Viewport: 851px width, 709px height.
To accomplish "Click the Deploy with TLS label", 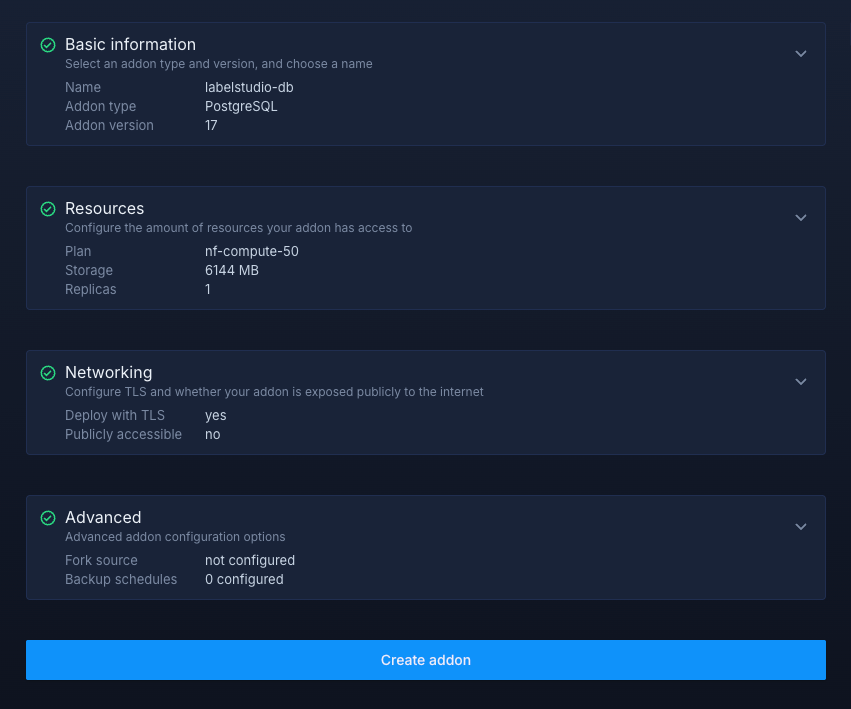I will click(x=115, y=416).
